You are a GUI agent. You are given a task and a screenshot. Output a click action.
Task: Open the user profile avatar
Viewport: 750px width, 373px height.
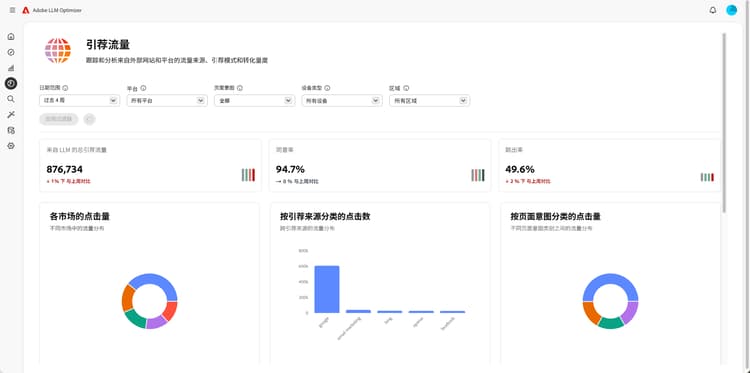[x=731, y=10]
